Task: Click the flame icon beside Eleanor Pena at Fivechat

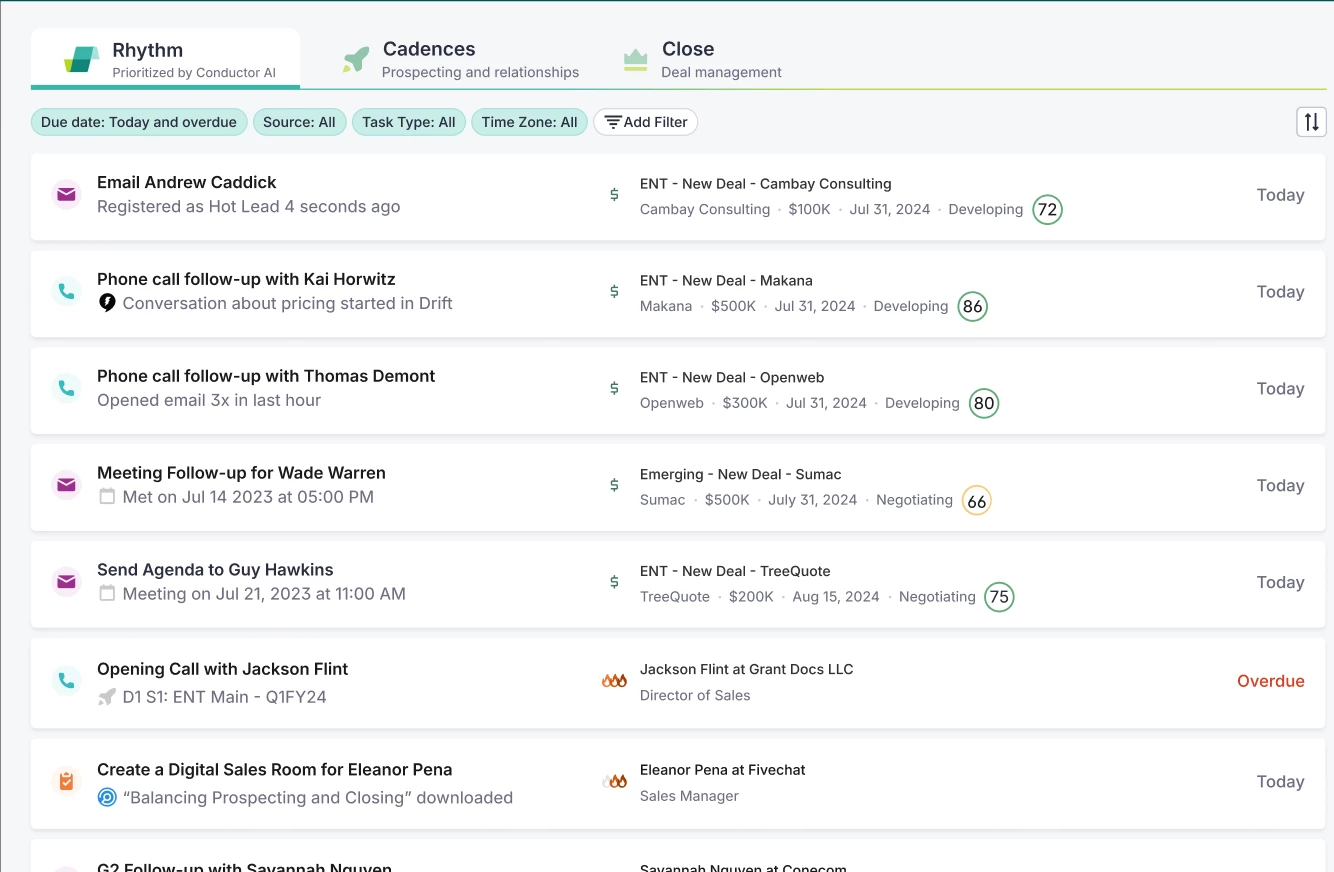Action: pos(614,781)
